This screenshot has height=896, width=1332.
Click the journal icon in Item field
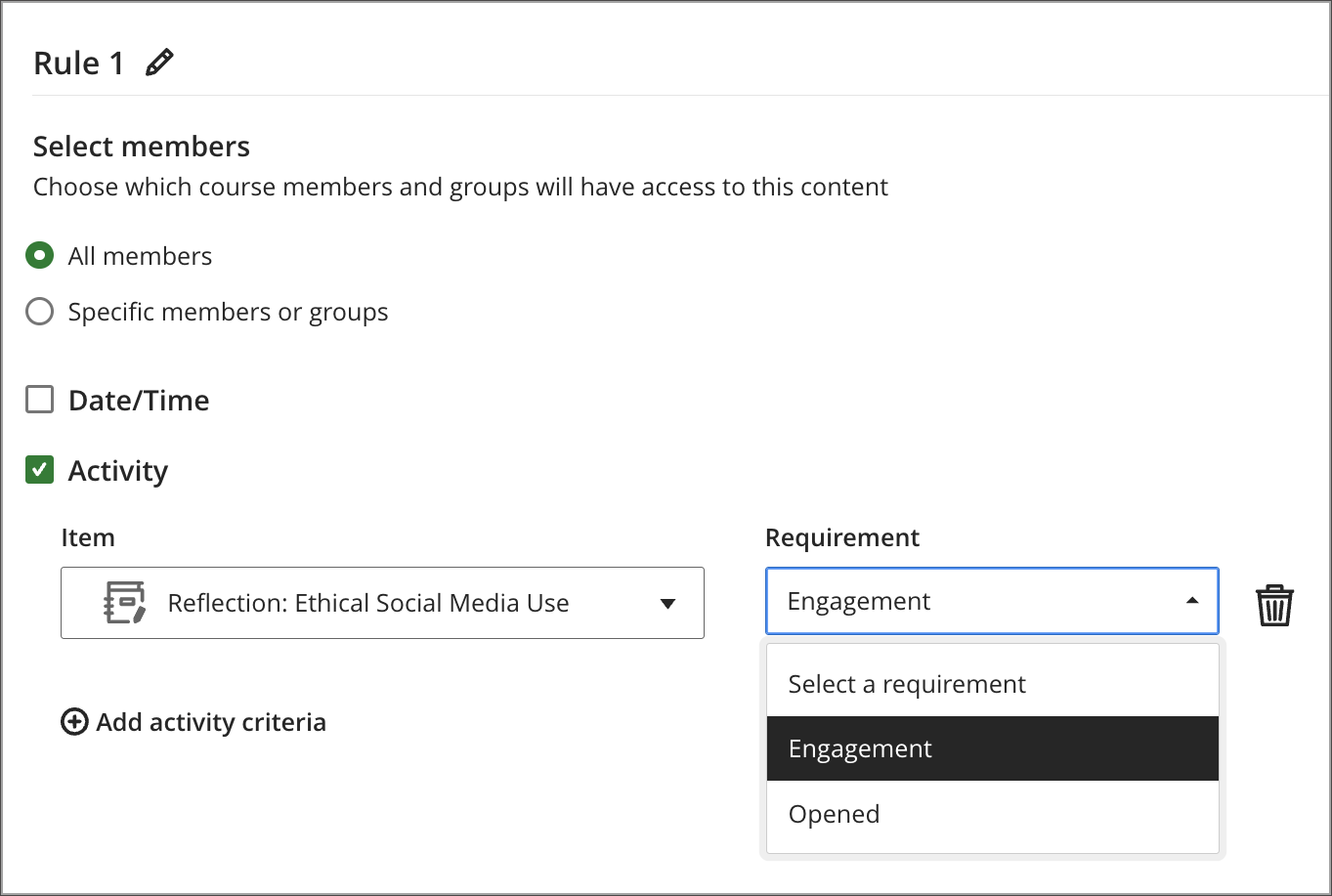125,603
